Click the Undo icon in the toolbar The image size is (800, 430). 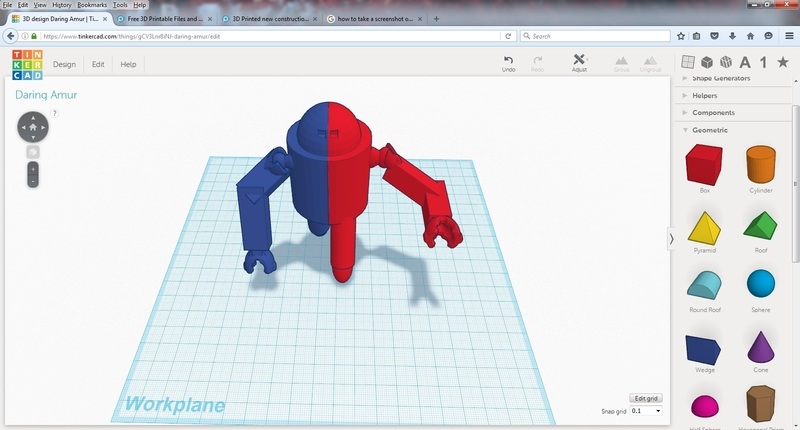point(508,62)
